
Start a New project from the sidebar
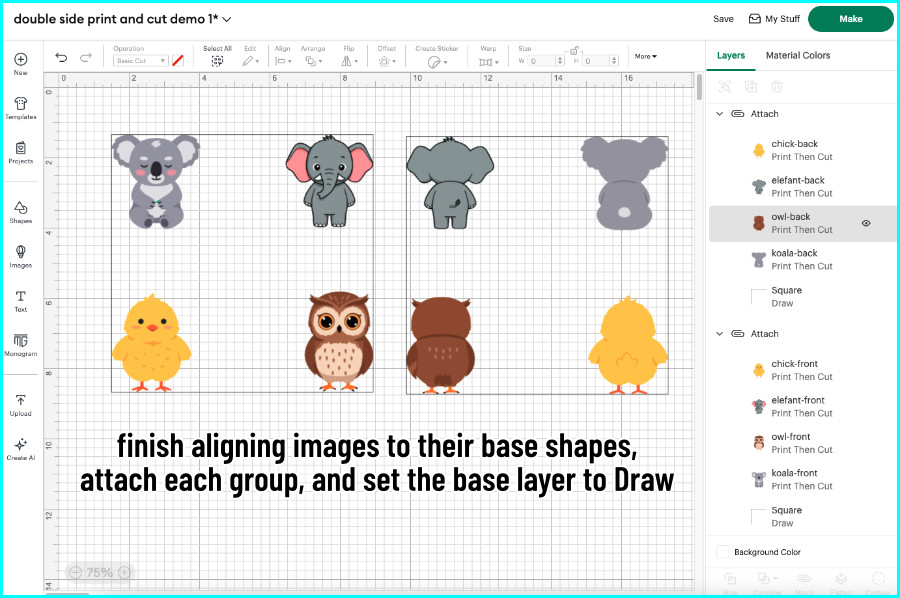tap(21, 63)
